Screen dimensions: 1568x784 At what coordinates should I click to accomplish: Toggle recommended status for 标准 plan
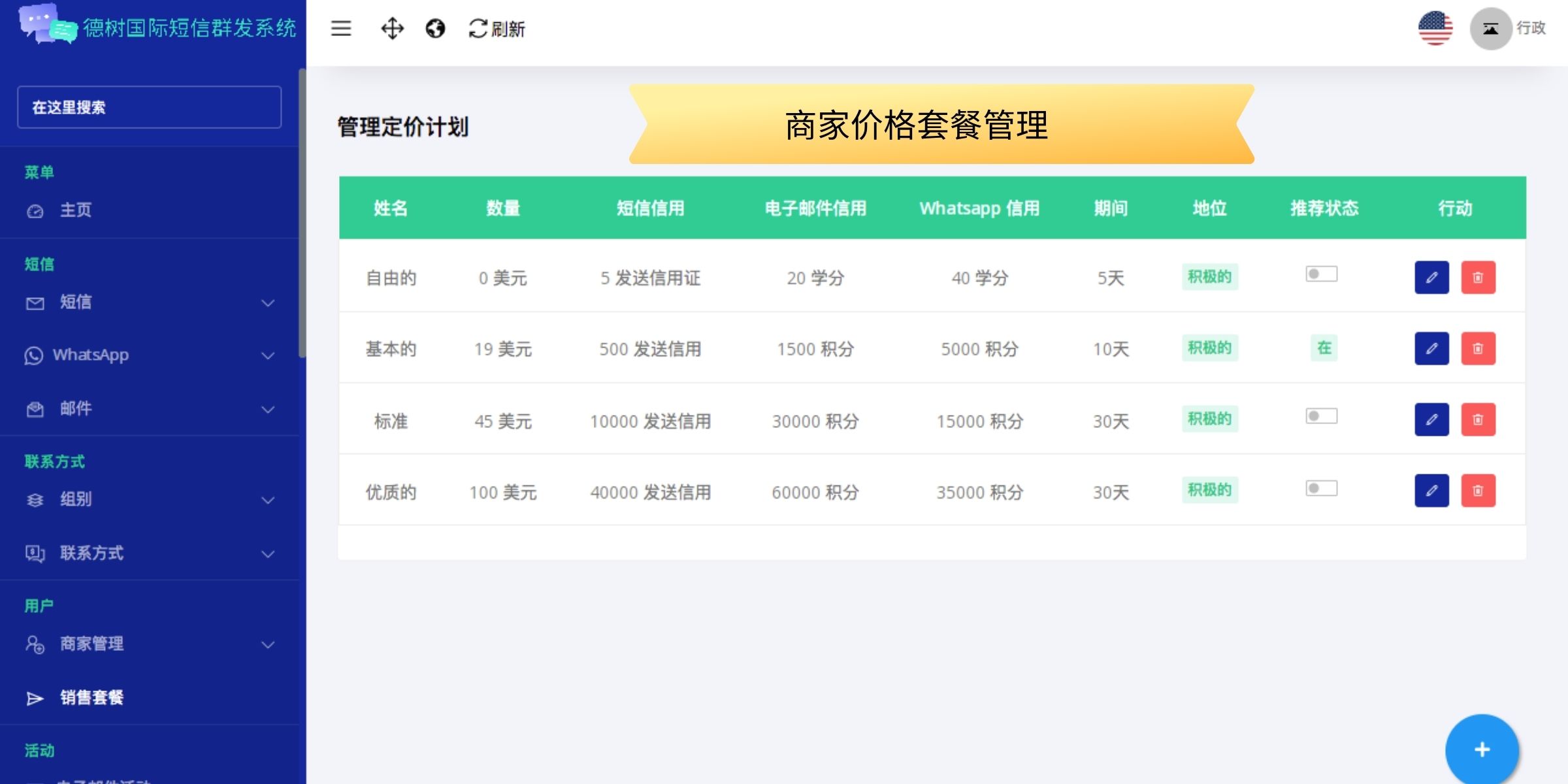(x=1321, y=416)
